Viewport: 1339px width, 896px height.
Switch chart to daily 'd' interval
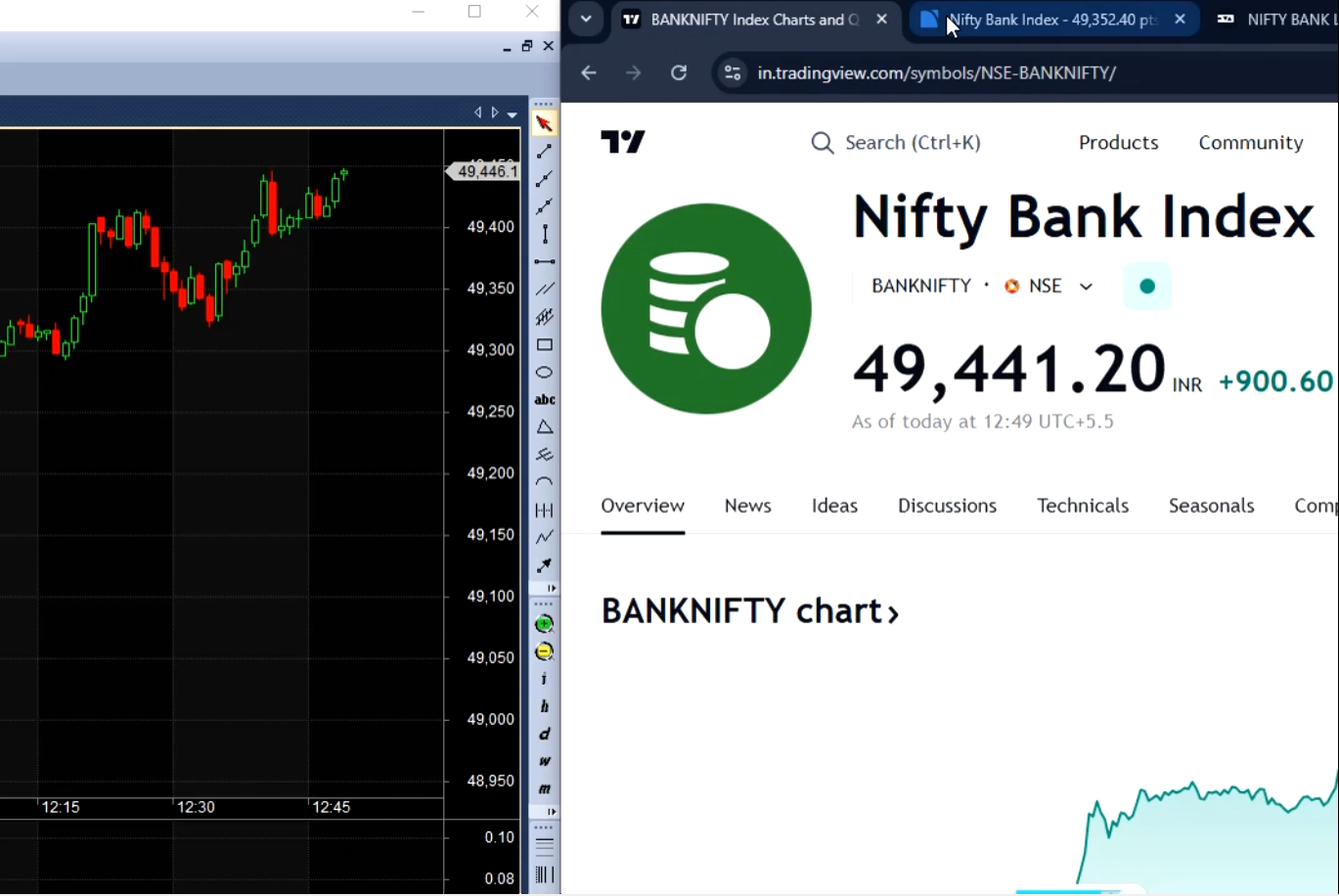pyautogui.click(x=544, y=734)
